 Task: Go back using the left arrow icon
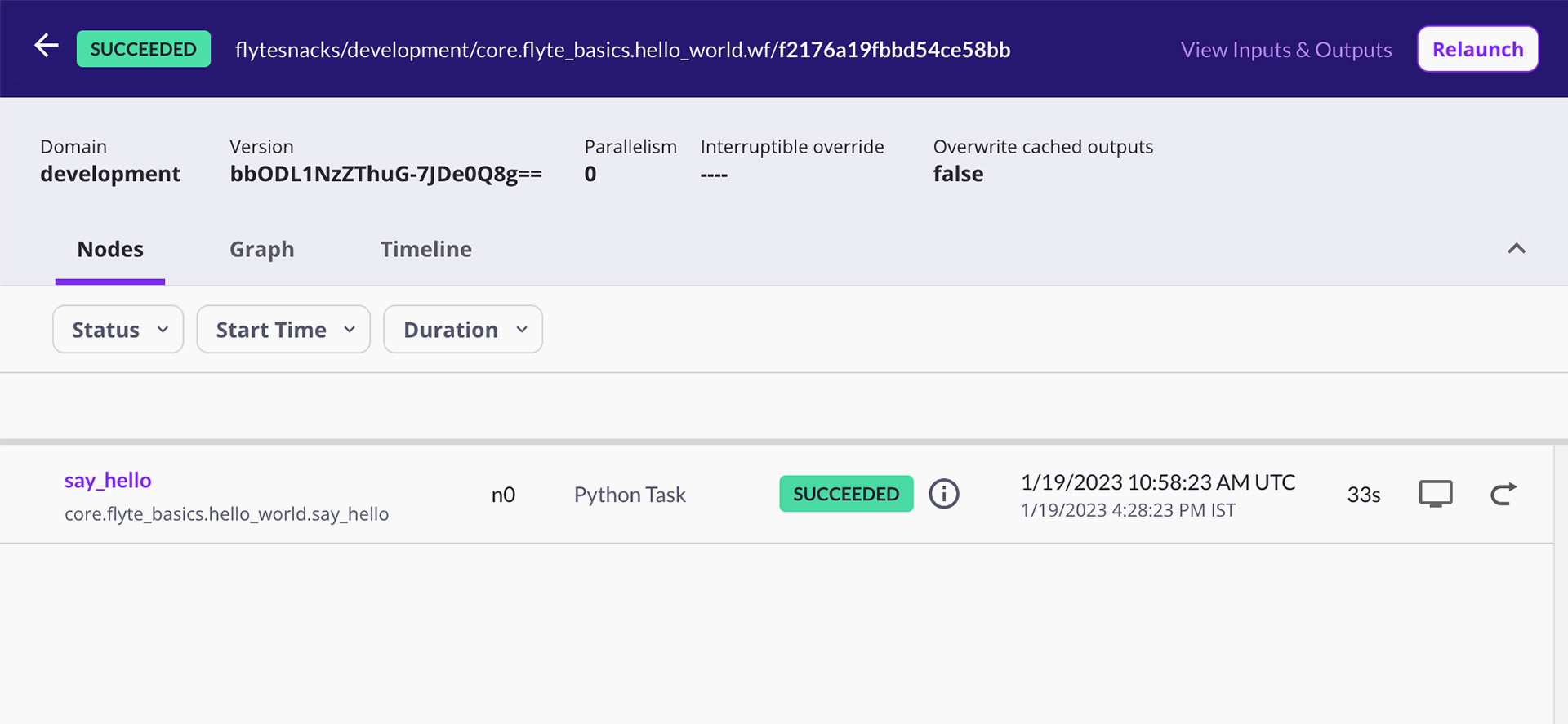click(47, 47)
